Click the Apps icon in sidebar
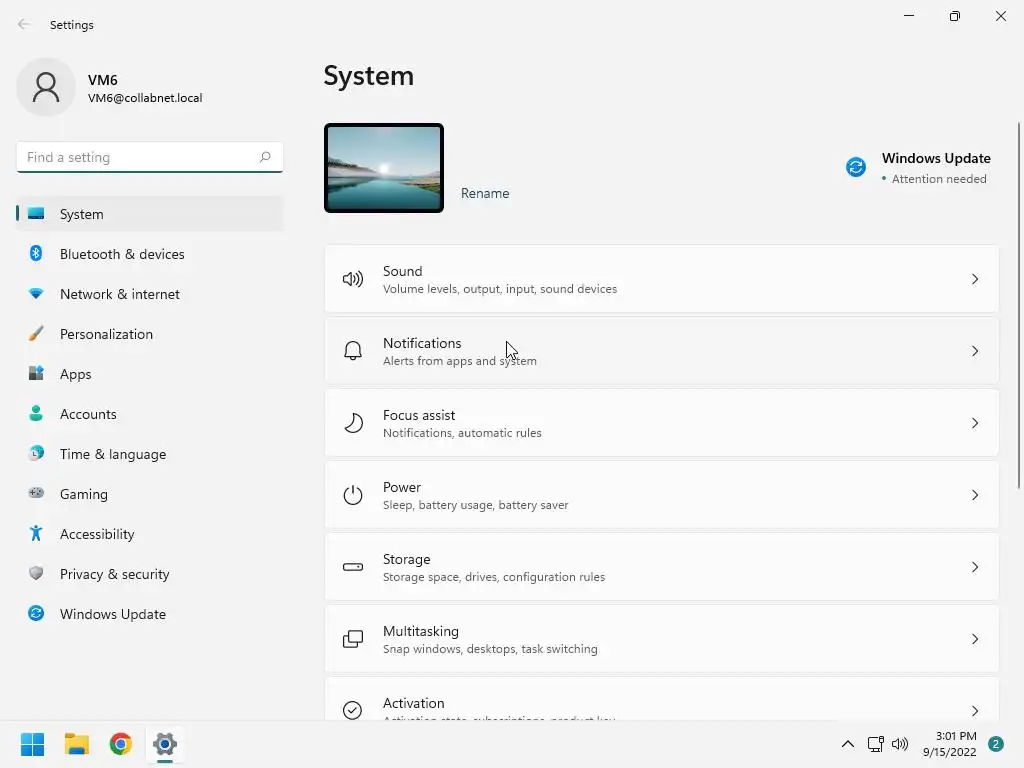Screen dimensions: 1024x768 [x=36, y=374]
